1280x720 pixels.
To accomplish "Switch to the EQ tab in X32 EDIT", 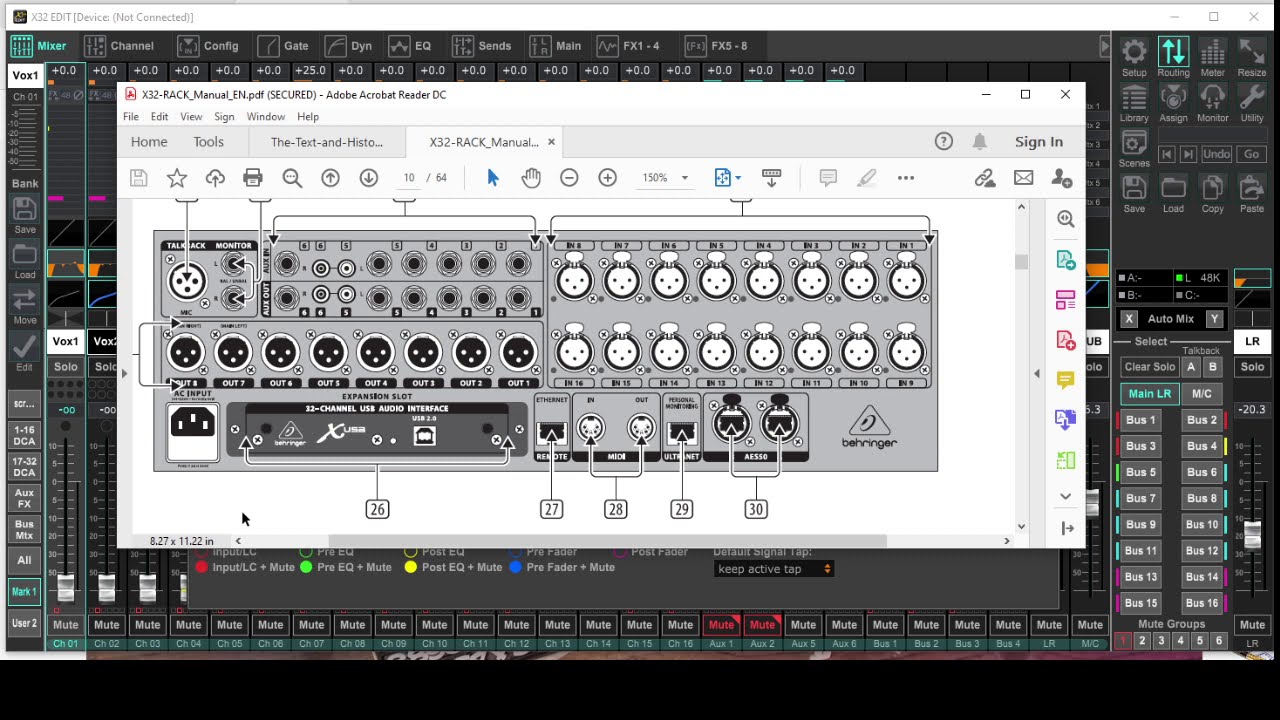I will (411, 46).
